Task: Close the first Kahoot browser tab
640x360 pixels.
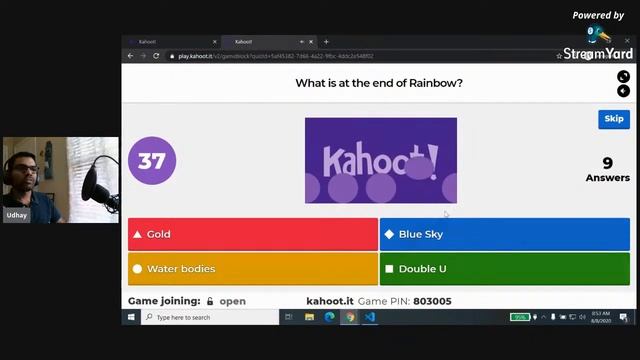Action: coord(215,42)
